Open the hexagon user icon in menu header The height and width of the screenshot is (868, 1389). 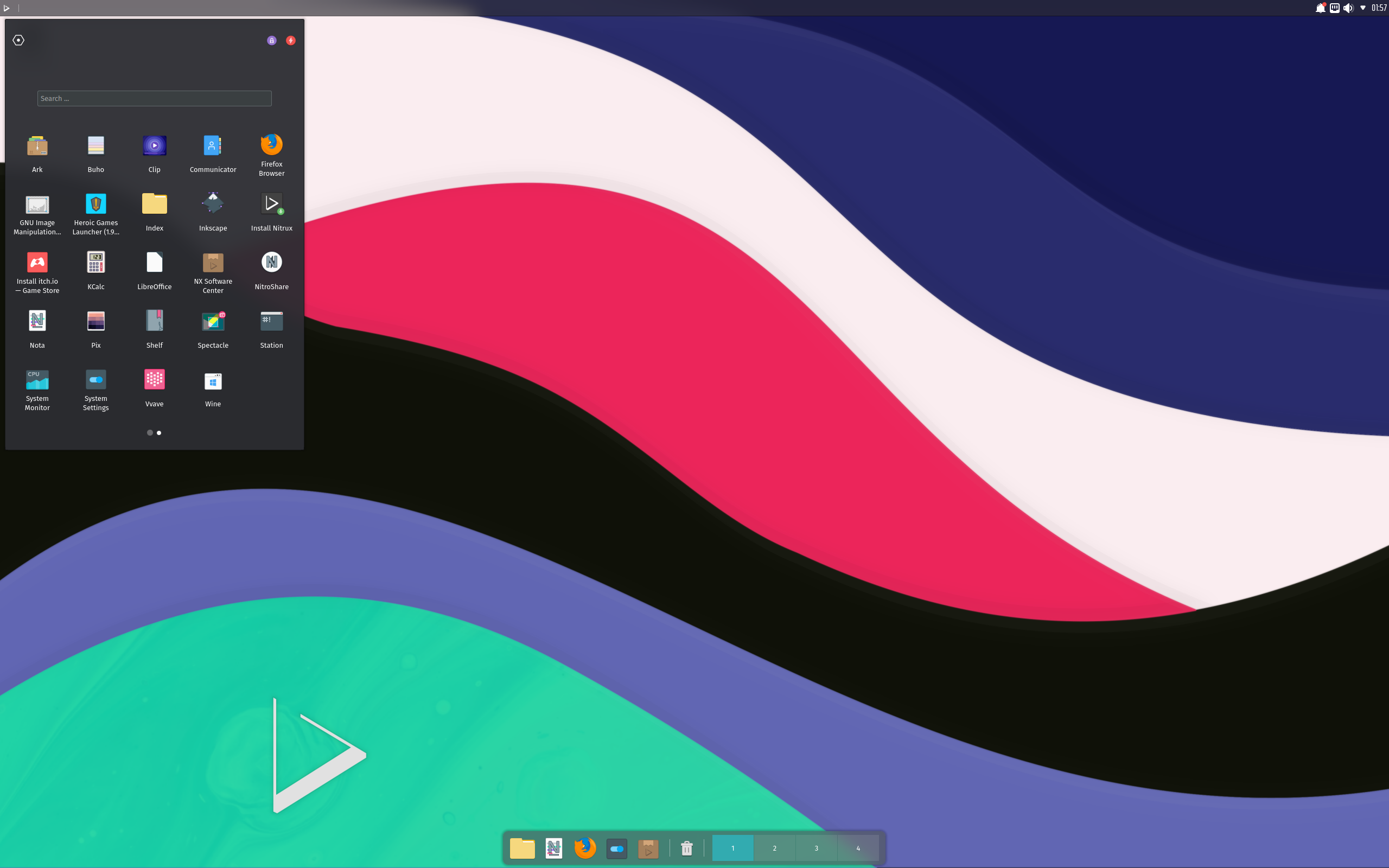(x=18, y=40)
